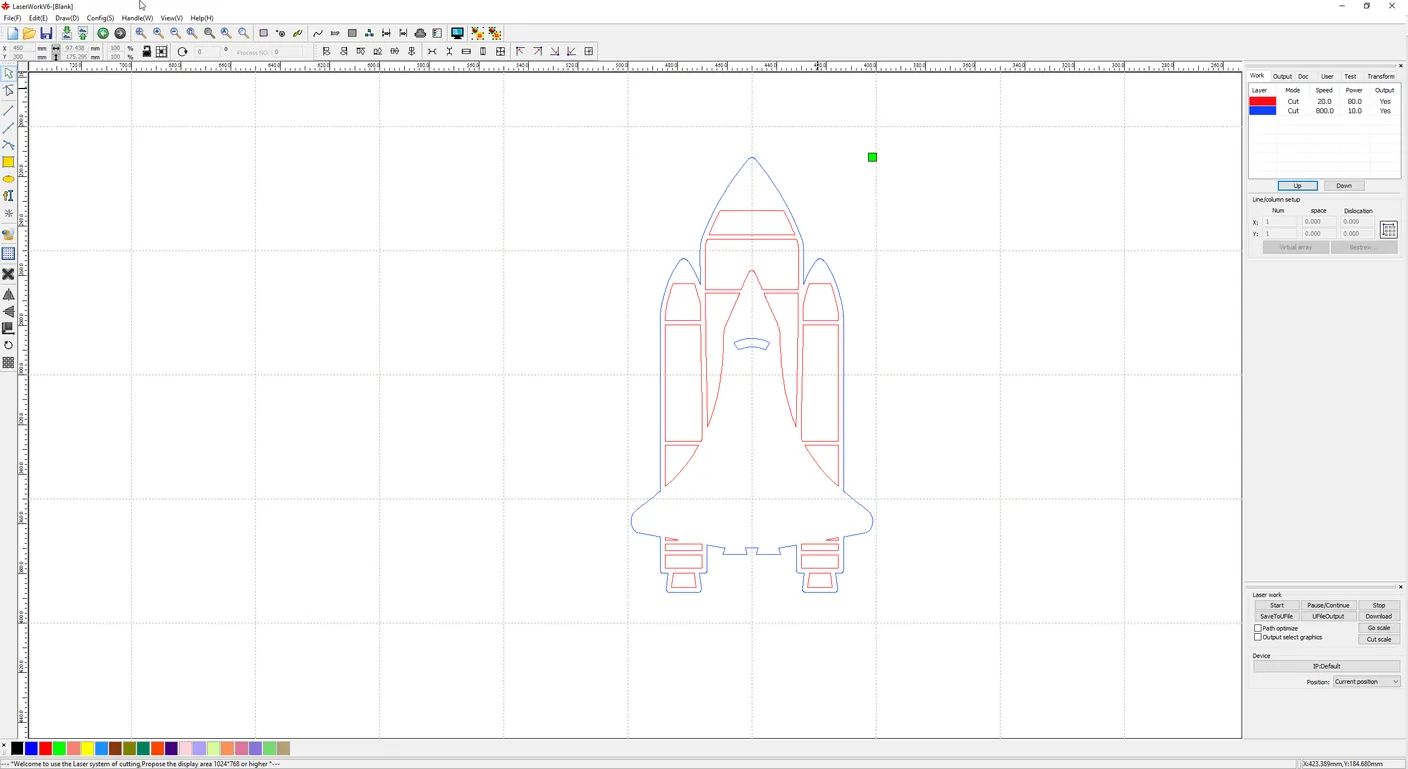Image resolution: width=1408 pixels, height=769 pixels.
Task: Save the document with the floppy disk icon
Action: (x=46, y=33)
